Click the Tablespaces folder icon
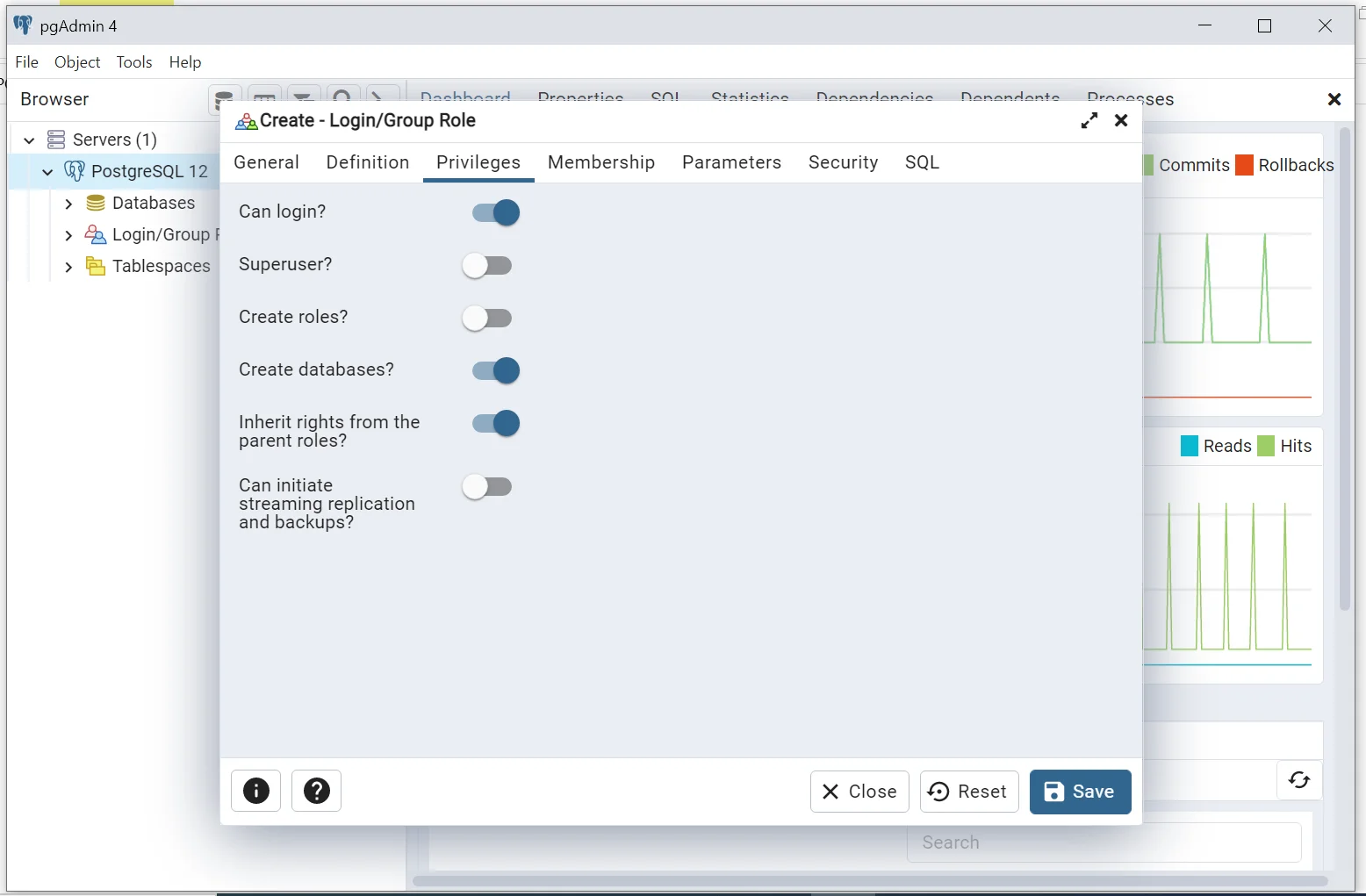 (96, 266)
